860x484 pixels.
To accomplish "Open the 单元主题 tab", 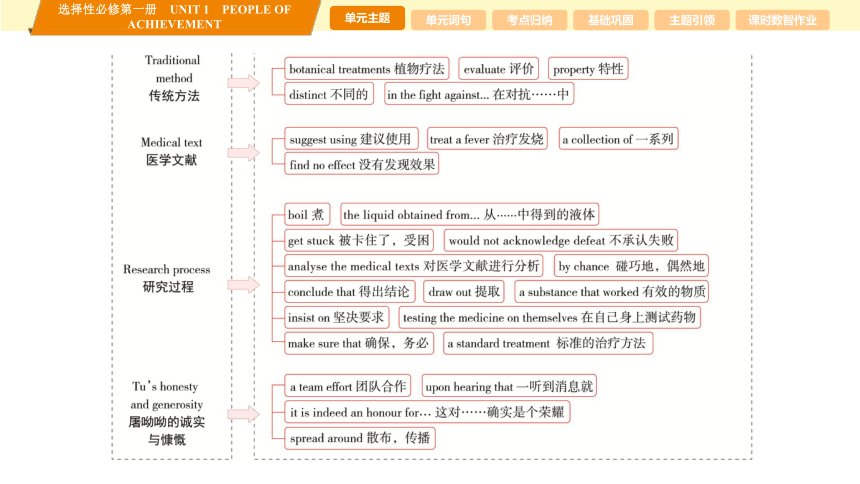I will click(367, 18).
